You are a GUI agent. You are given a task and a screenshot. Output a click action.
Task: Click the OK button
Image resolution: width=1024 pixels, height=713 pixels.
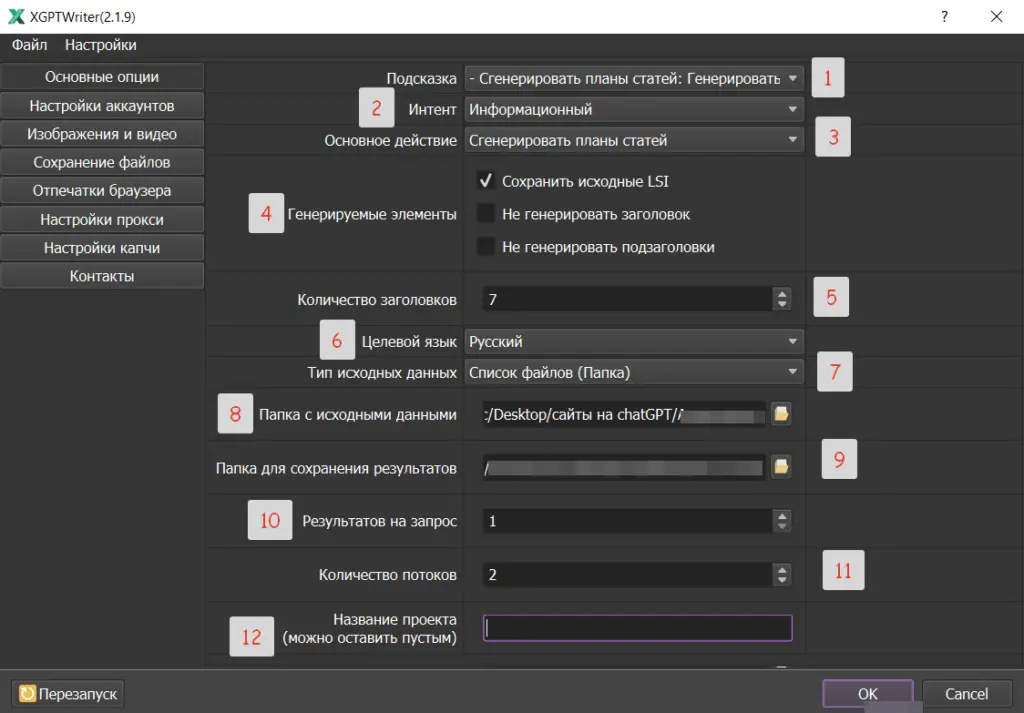868,693
